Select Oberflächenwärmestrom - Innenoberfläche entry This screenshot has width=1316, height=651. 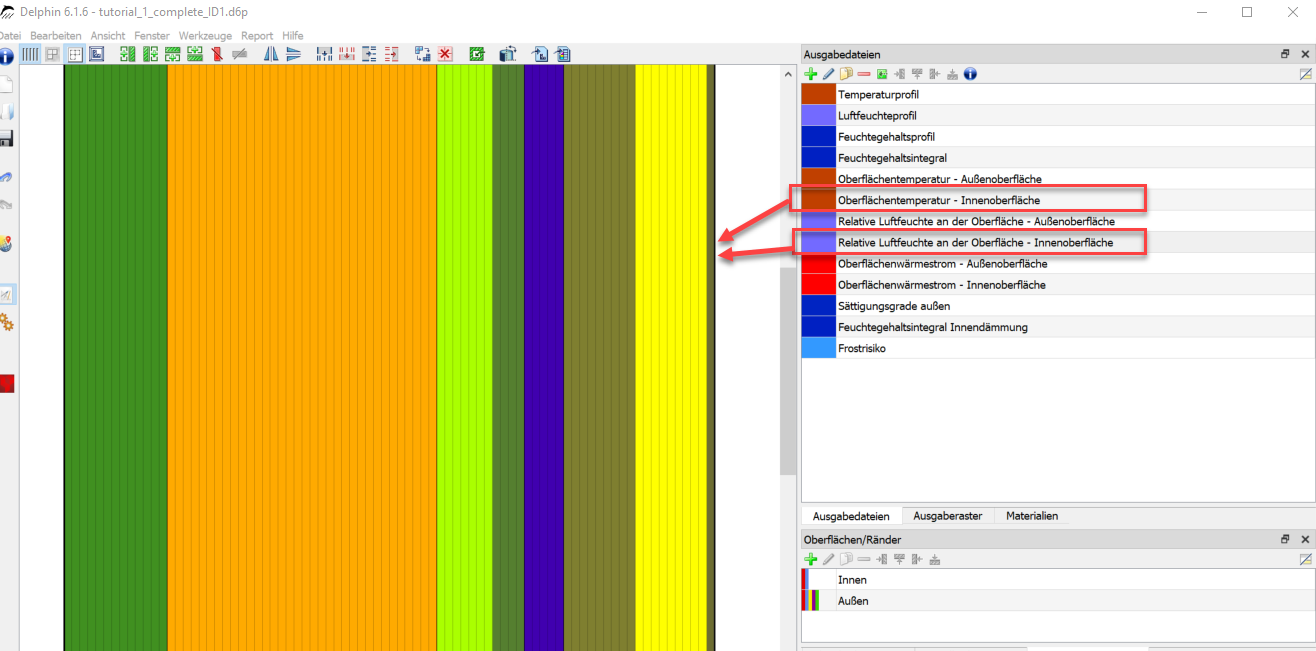click(1058, 284)
